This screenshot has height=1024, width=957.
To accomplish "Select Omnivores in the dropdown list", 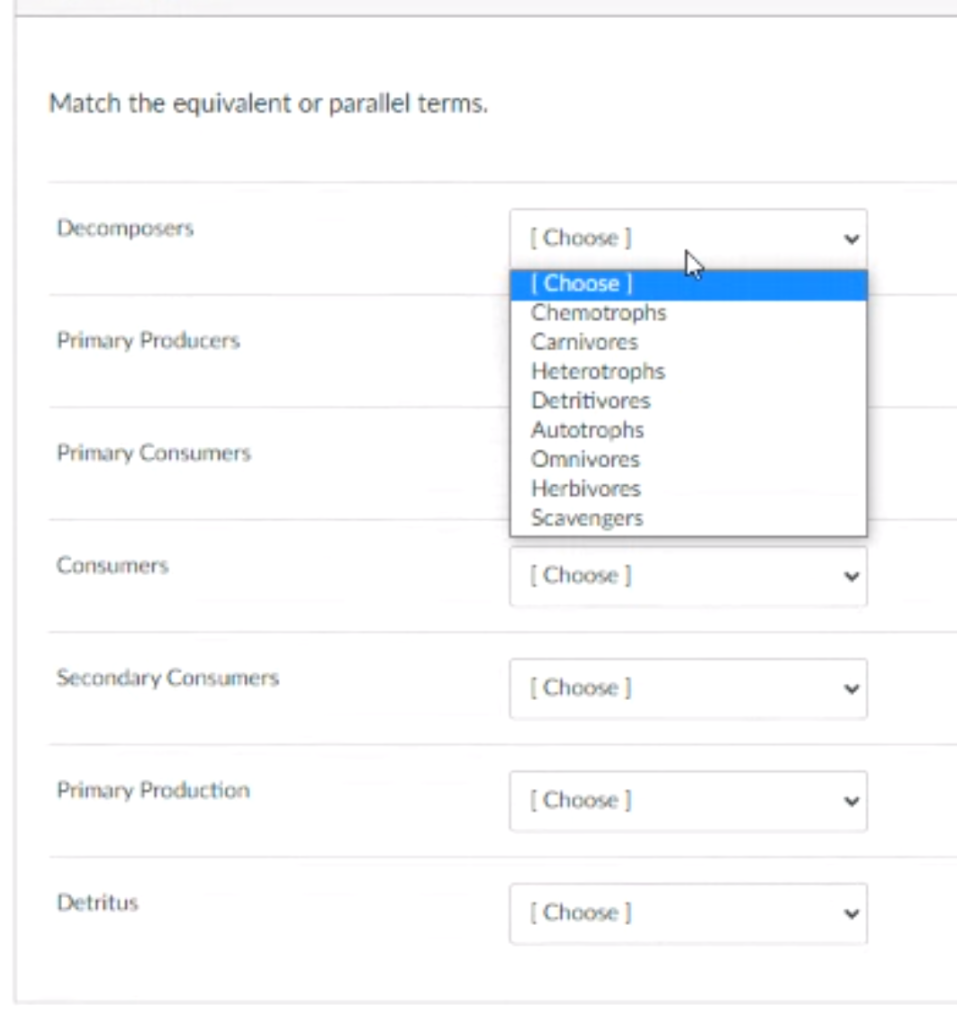I will tap(585, 459).
